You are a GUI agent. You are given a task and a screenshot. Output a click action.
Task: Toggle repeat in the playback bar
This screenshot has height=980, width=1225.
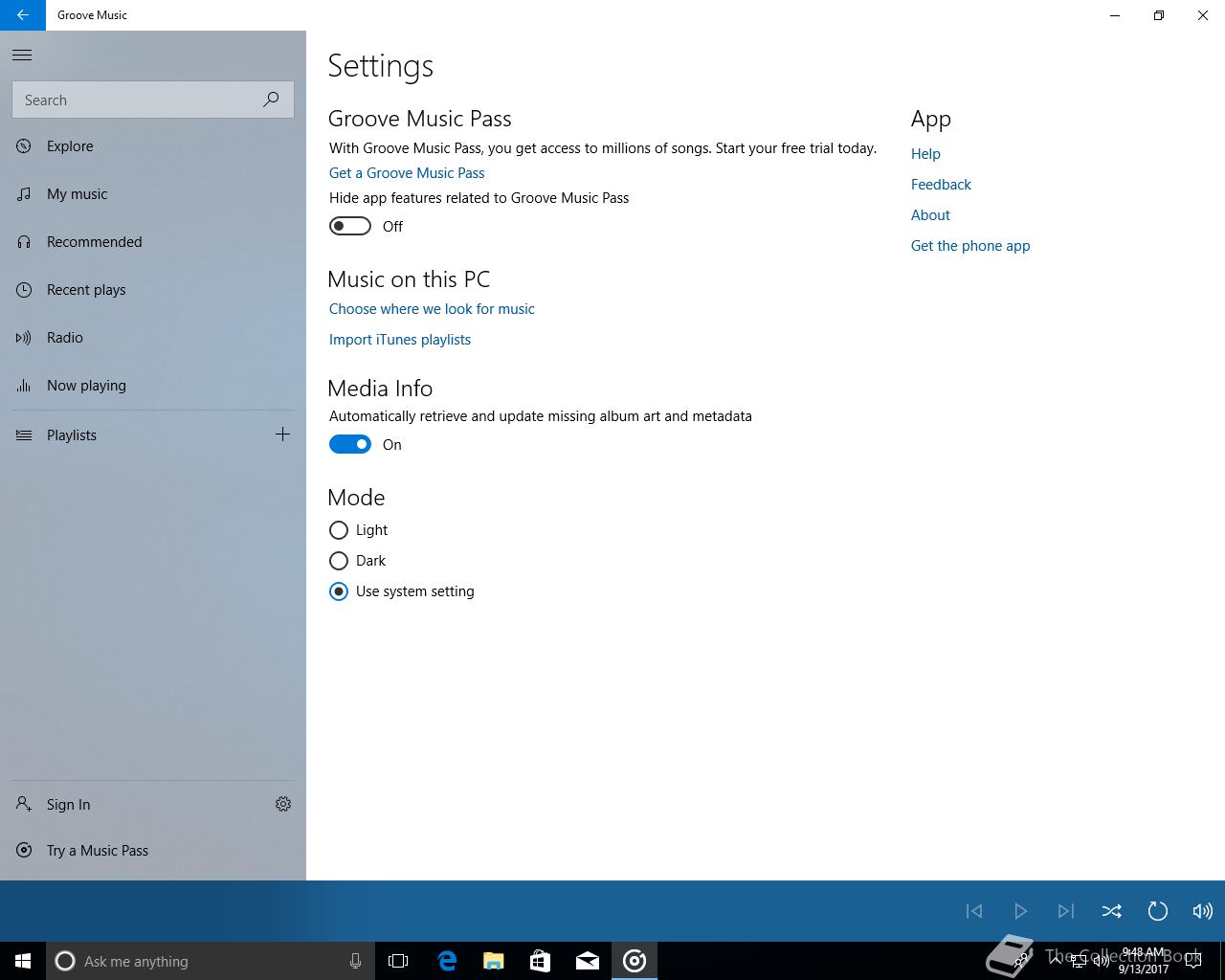(x=1157, y=911)
